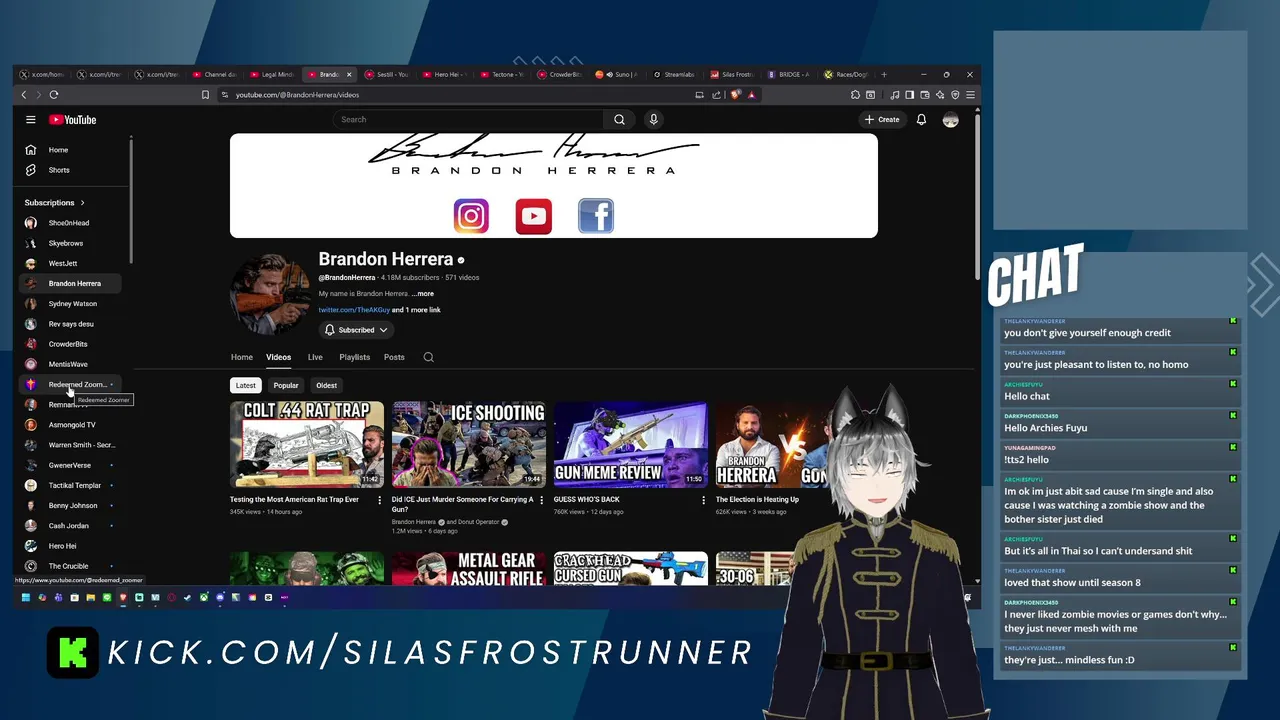Viewport: 1280px width, 720px height.
Task: Close the Brandon Herrera browser tab
Action: [x=351, y=74]
